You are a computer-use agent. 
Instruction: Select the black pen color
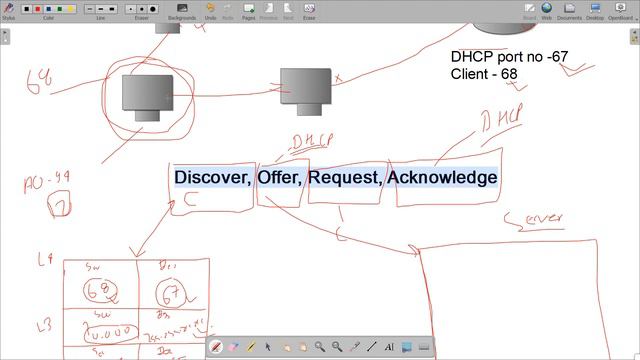click(27, 9)
